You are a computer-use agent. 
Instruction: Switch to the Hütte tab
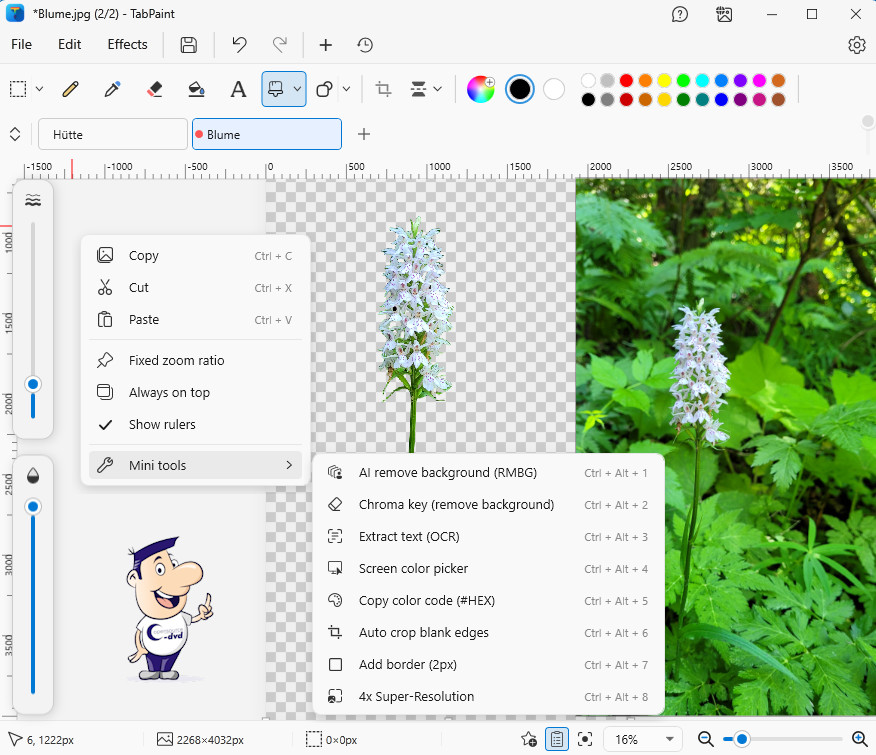(x=112, y=134)
